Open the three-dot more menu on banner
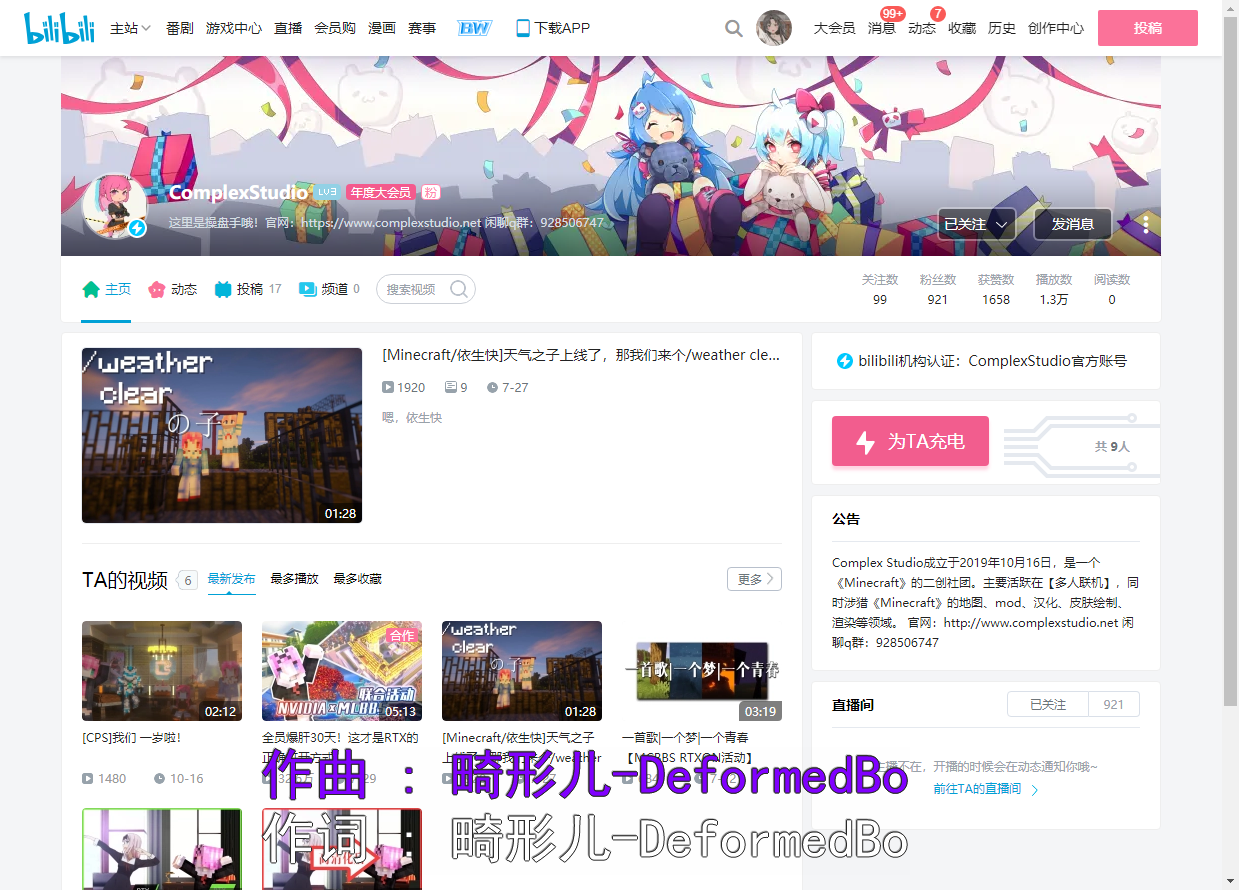This screenshot has height=890, width=1239. point(1145,224)
